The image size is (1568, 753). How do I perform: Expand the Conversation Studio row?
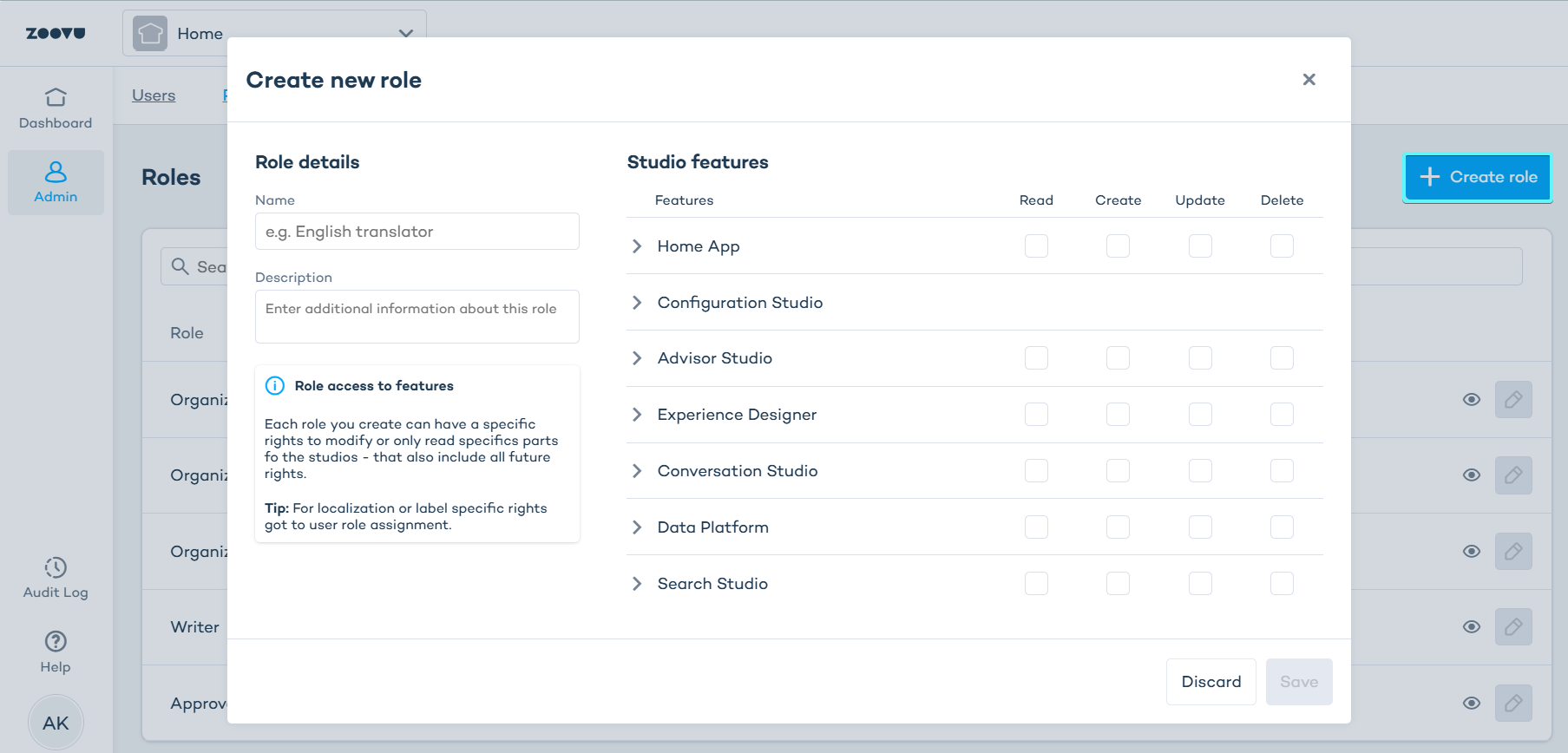(x=637, y=471)
